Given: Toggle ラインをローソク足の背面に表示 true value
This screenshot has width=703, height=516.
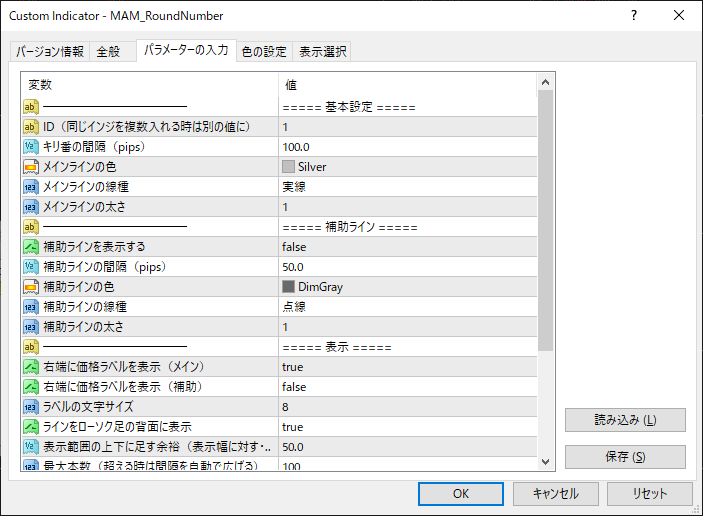Looking at the screenshot, I should pos(408,427).
